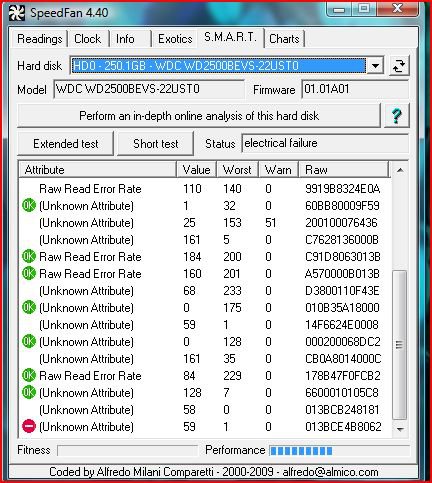Click the empty Fitness progress bar
This screenshot has width=432, height=483.
tap(127, 451)
